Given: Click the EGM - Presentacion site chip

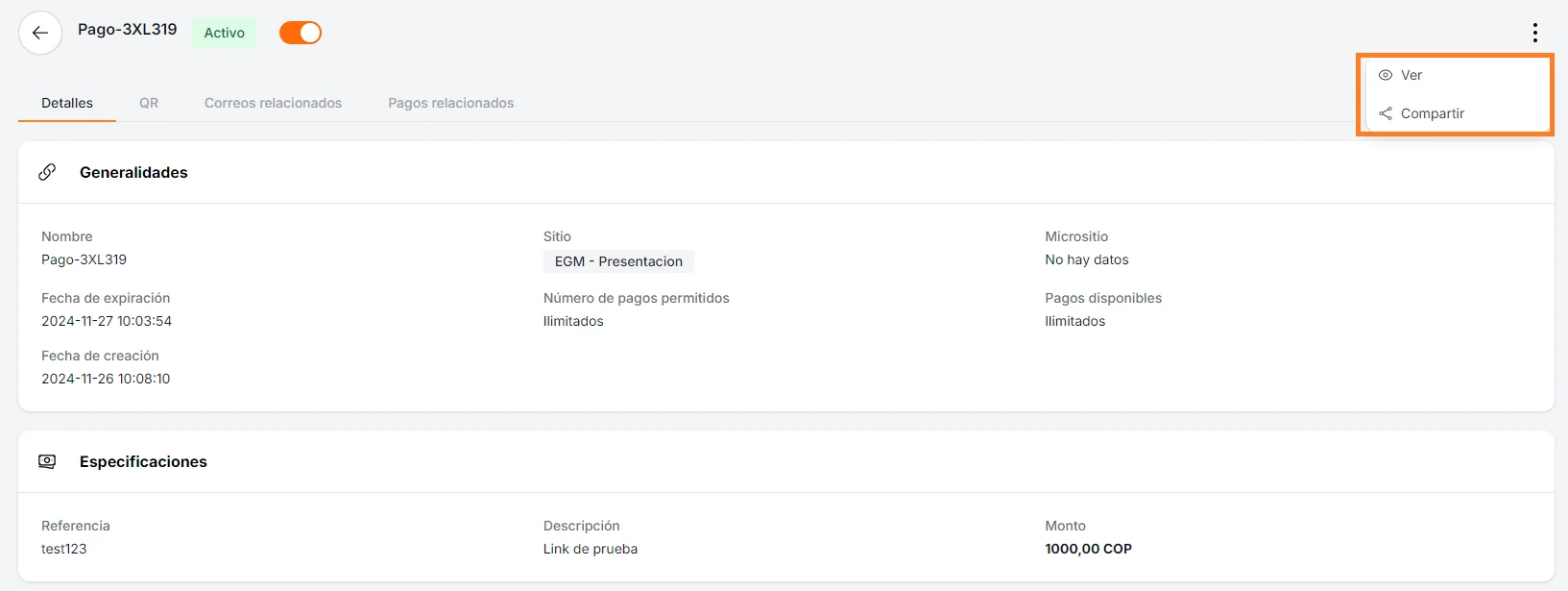Looking at the screenshot, I should (x=618, y=261).
